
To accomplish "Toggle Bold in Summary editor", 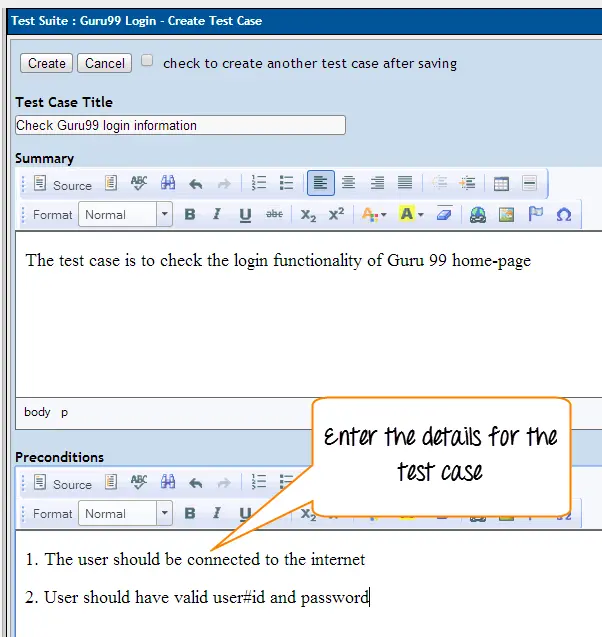I will 190,214.
